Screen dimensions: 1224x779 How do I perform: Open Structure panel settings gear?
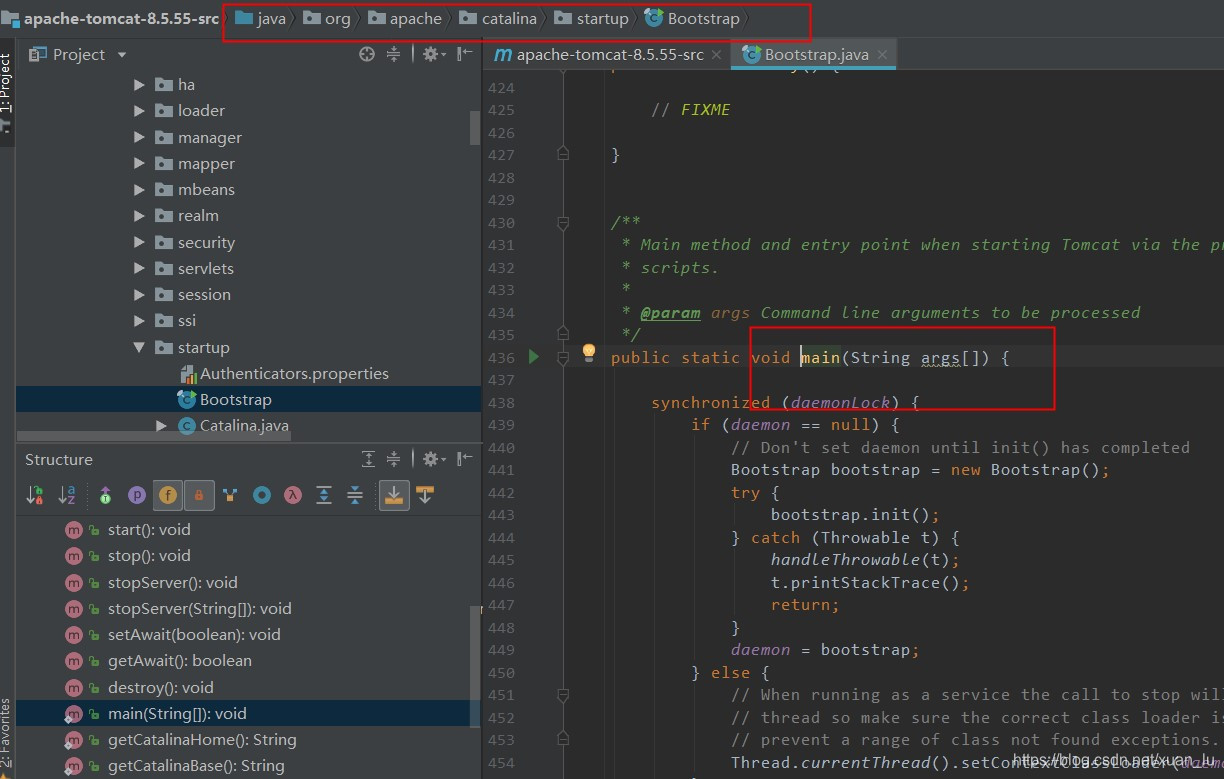tap(432, 459)
